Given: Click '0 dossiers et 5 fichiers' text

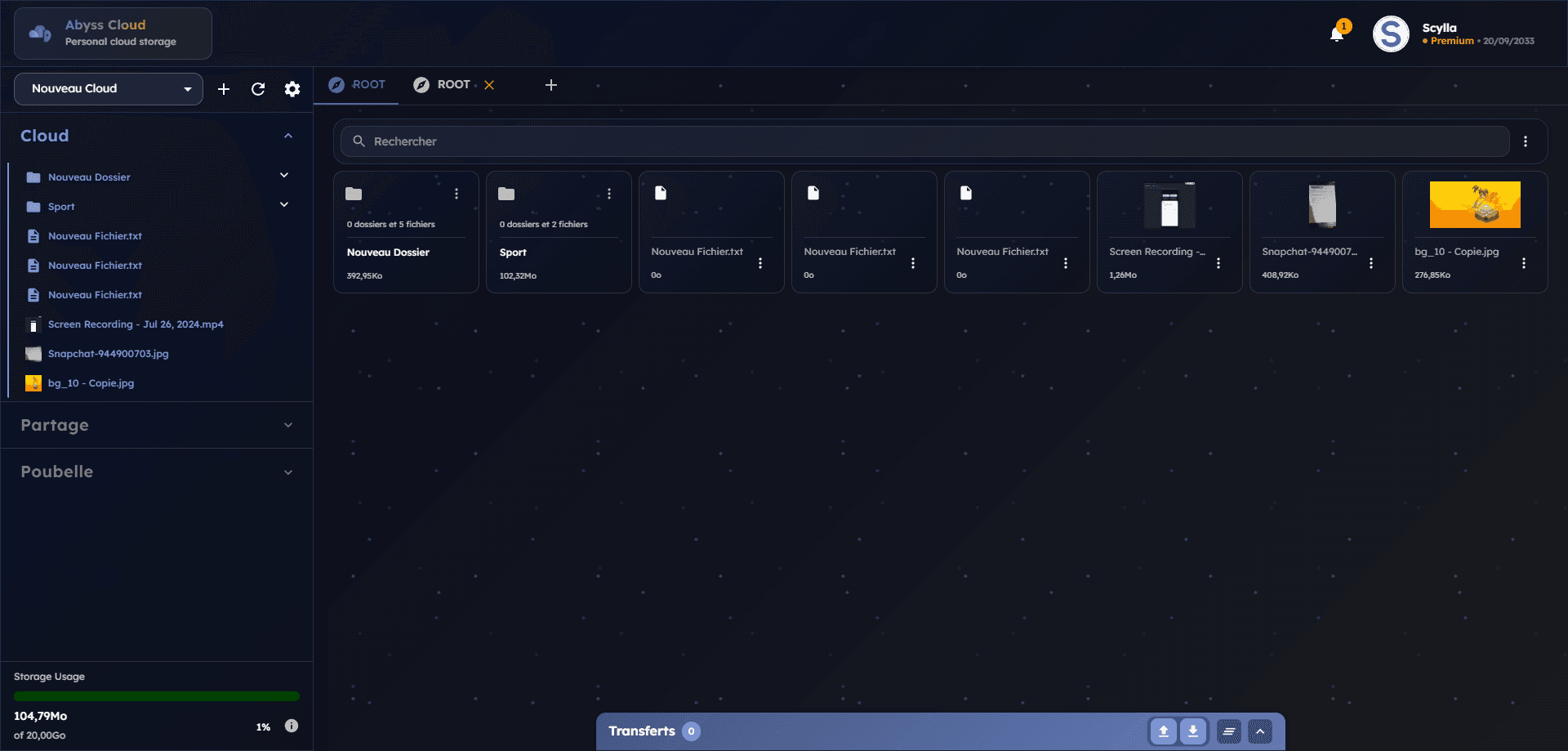Looking at the screenshot, I should pos(391,224).
